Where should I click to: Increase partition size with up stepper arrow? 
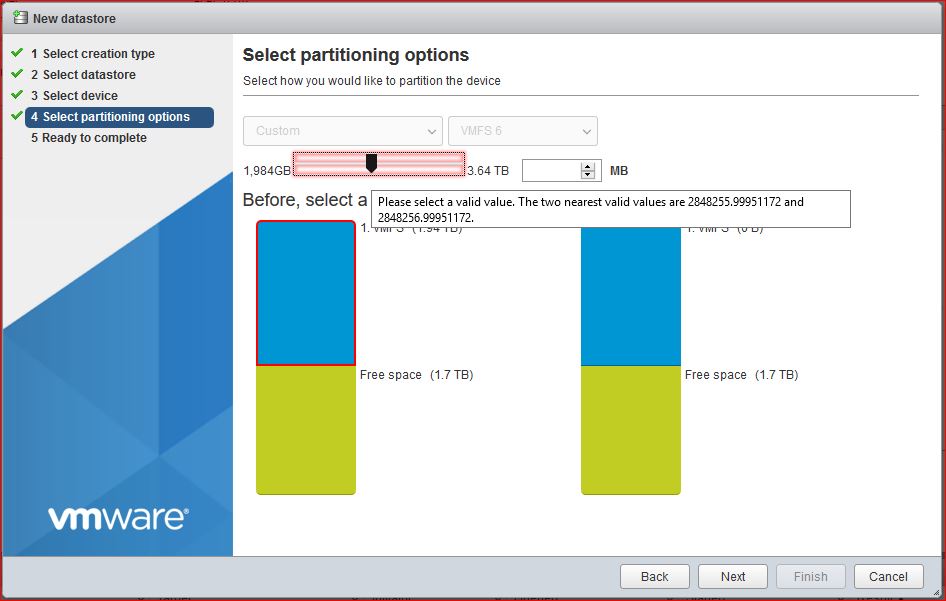(588, 166)
